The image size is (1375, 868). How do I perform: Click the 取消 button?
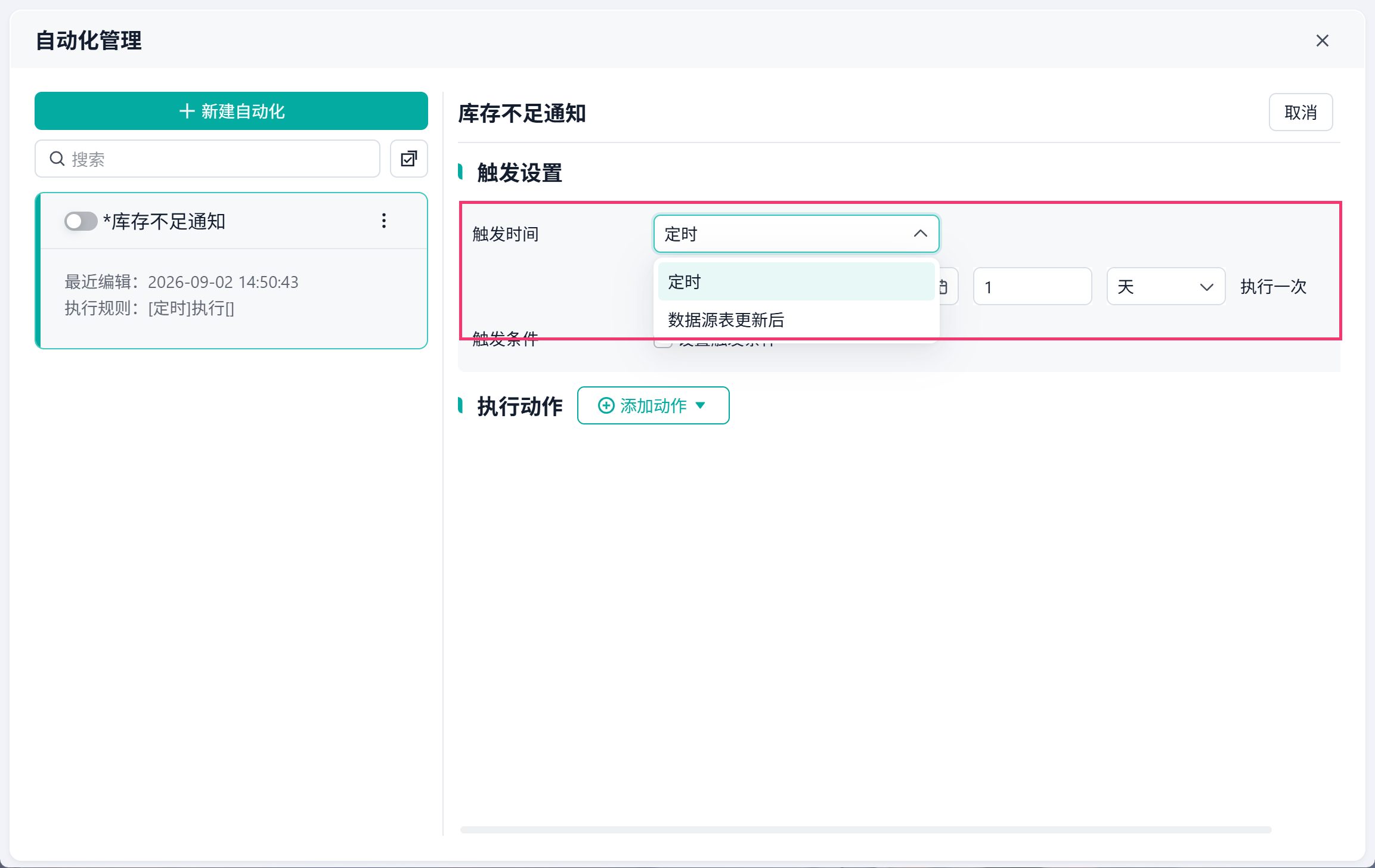1300,112
